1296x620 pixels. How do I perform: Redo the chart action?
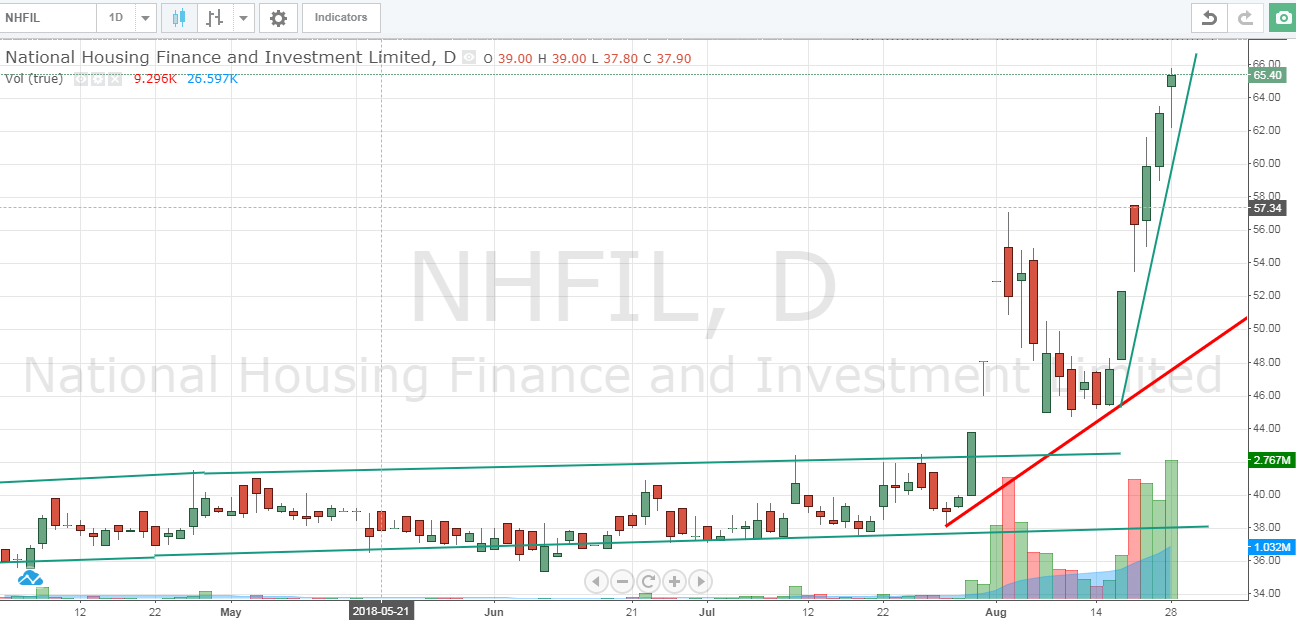click(1245, 17)
